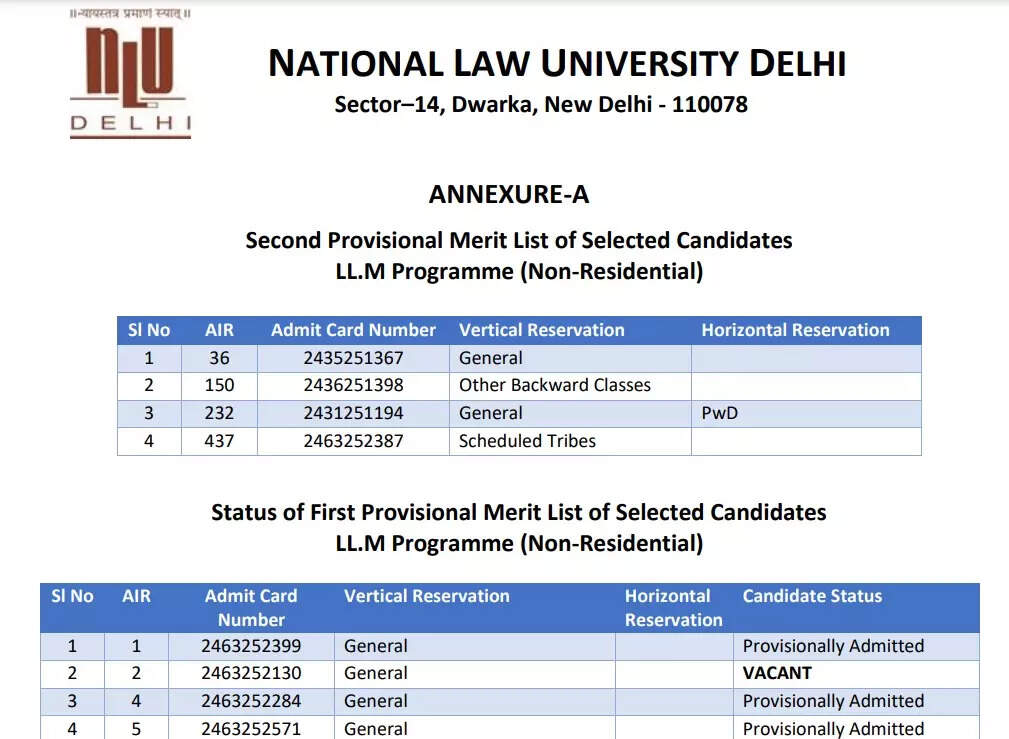
Task: Click admit card number 2431251194
Action: click(353, 413)
